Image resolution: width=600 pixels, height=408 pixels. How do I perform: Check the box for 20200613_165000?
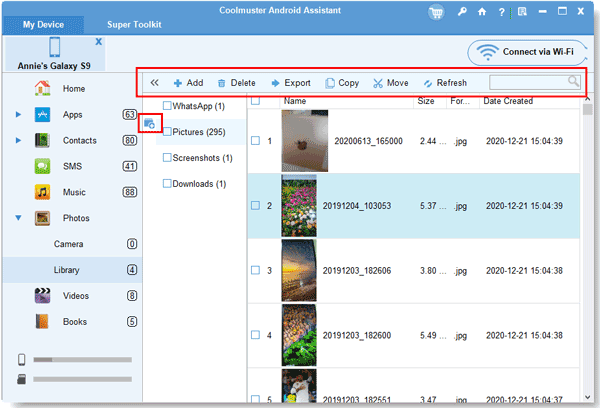[x=255, y=141]
